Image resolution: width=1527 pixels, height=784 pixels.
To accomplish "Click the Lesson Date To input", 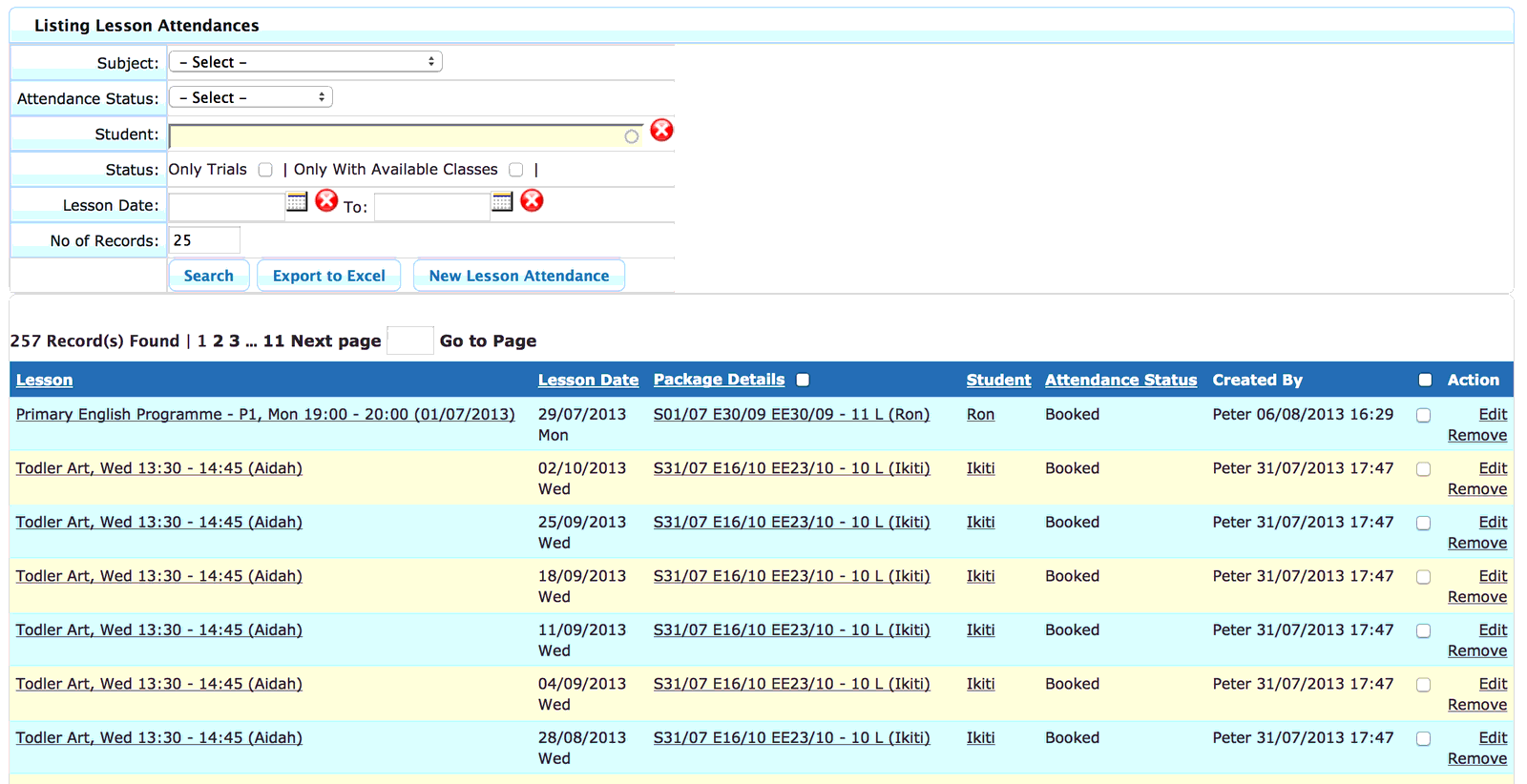I will point(431,206).
